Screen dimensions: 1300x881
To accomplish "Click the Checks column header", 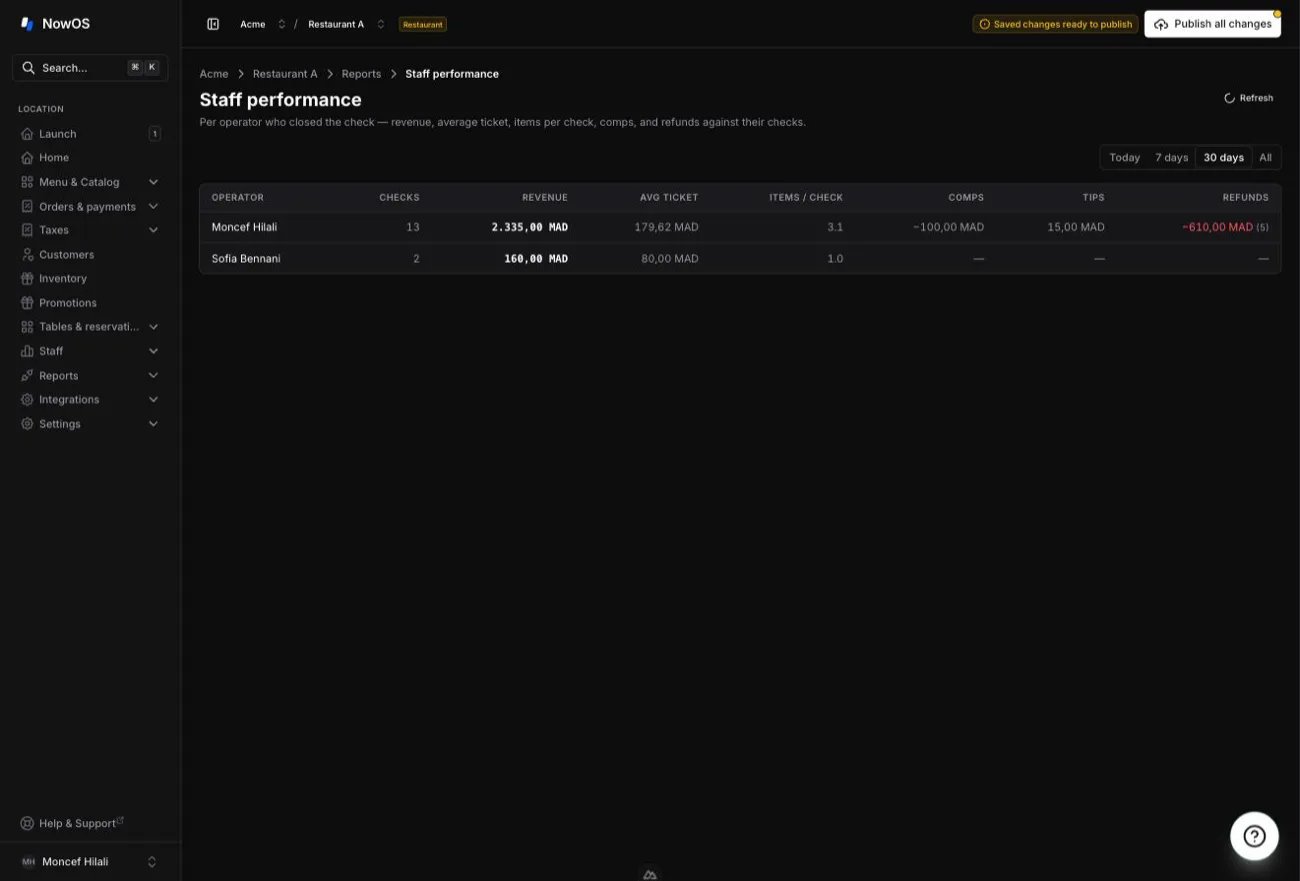I will click(399, 198).
